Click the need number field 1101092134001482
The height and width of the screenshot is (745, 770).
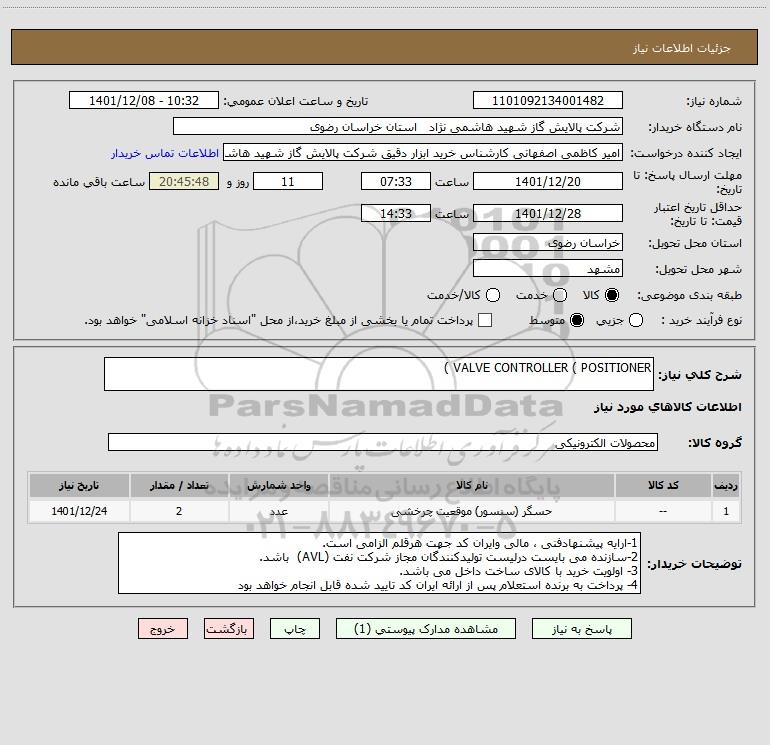coord(548,101)
